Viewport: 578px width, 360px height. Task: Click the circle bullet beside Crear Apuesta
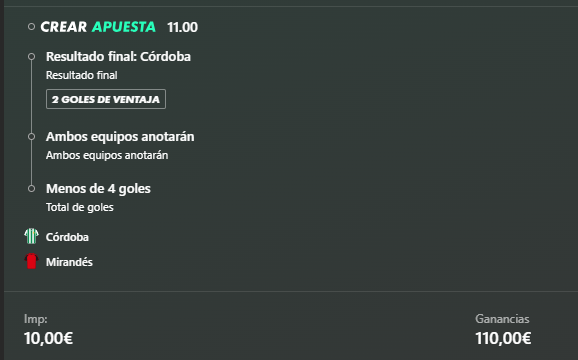31,27
